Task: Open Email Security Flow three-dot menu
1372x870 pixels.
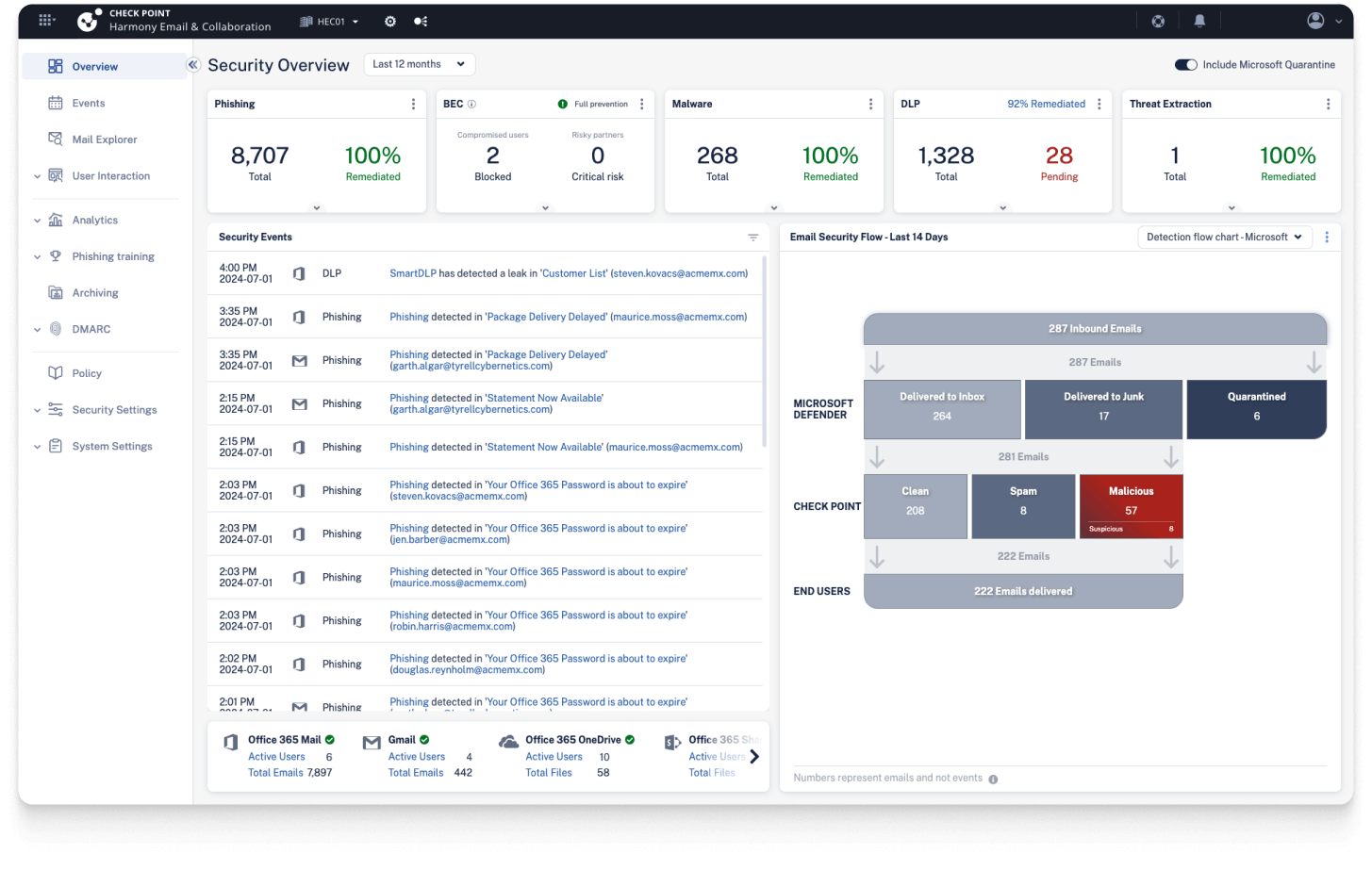Action: pos(1327,238)
